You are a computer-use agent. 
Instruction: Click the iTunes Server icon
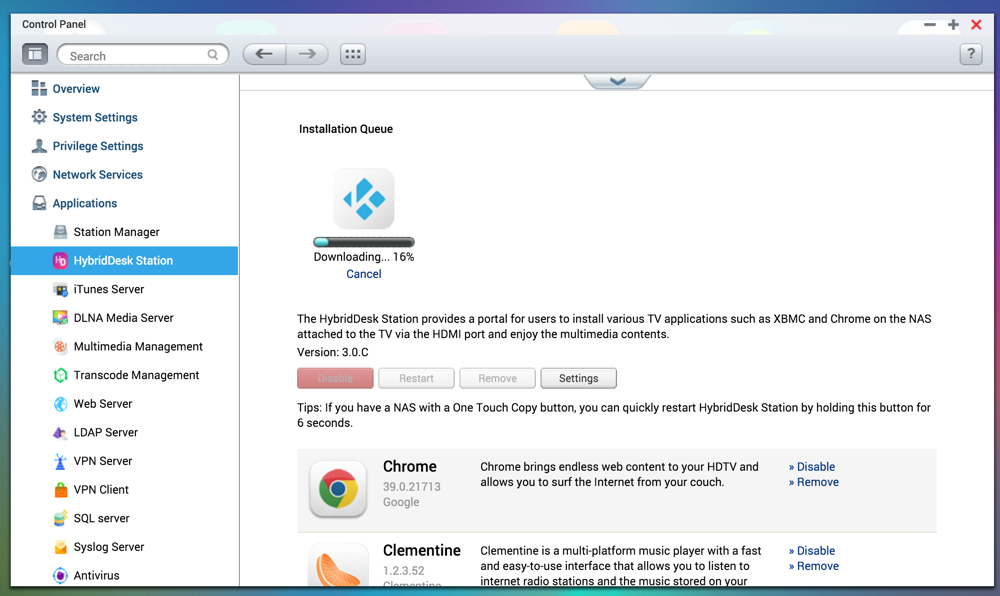60,289
